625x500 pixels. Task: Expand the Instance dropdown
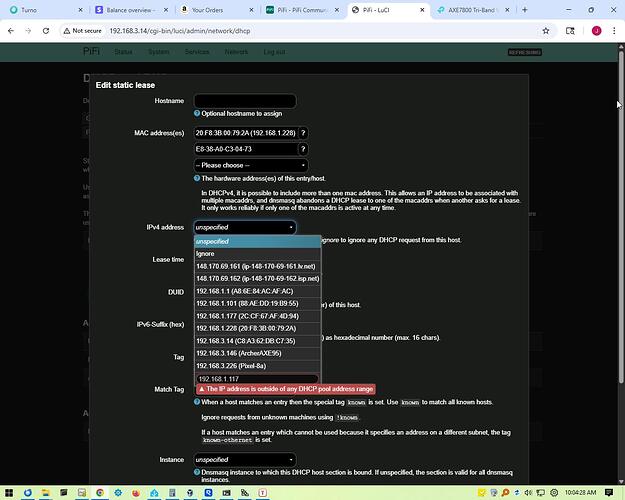(x=245, y=459)
